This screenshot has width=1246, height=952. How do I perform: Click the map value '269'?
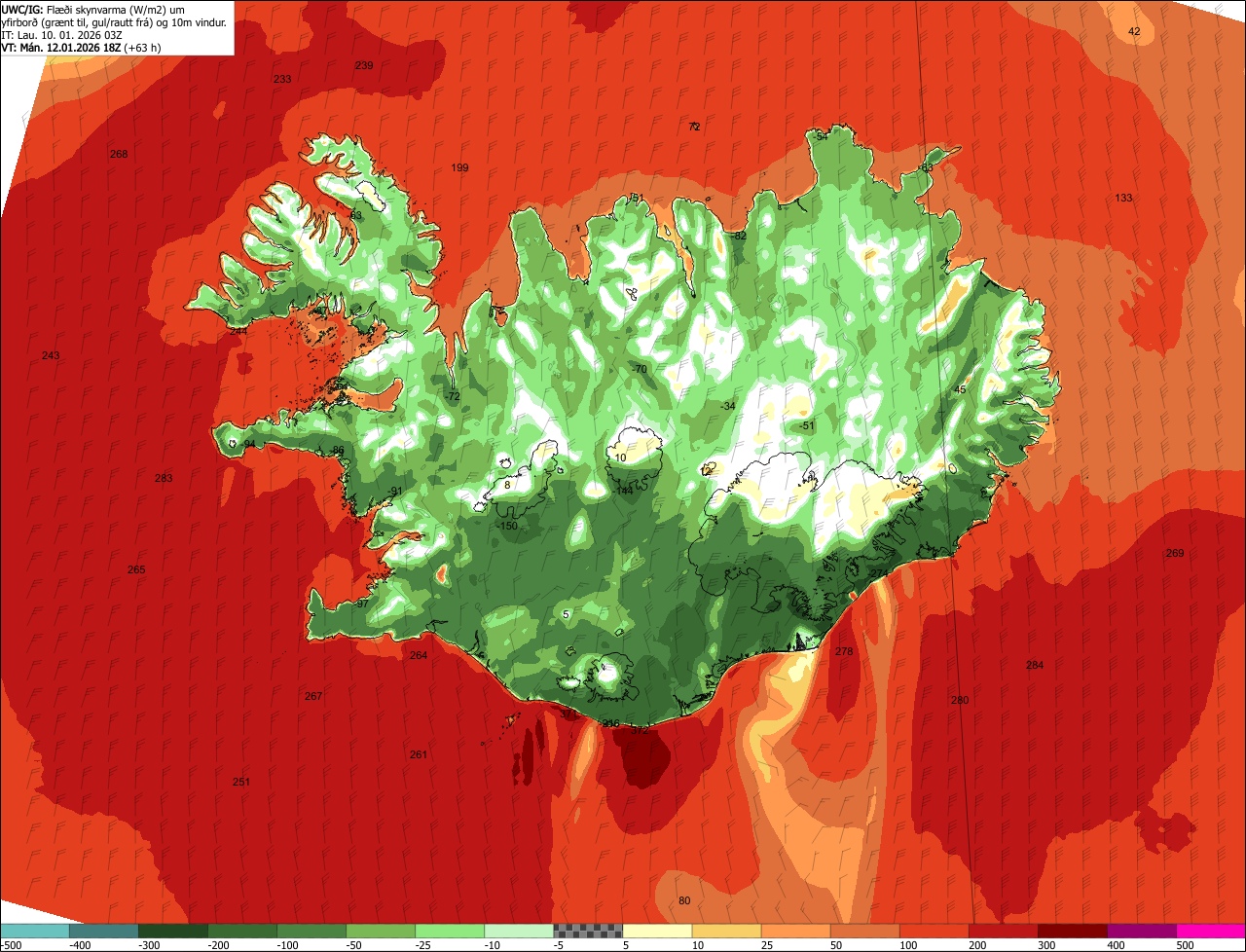[1175, 553]
